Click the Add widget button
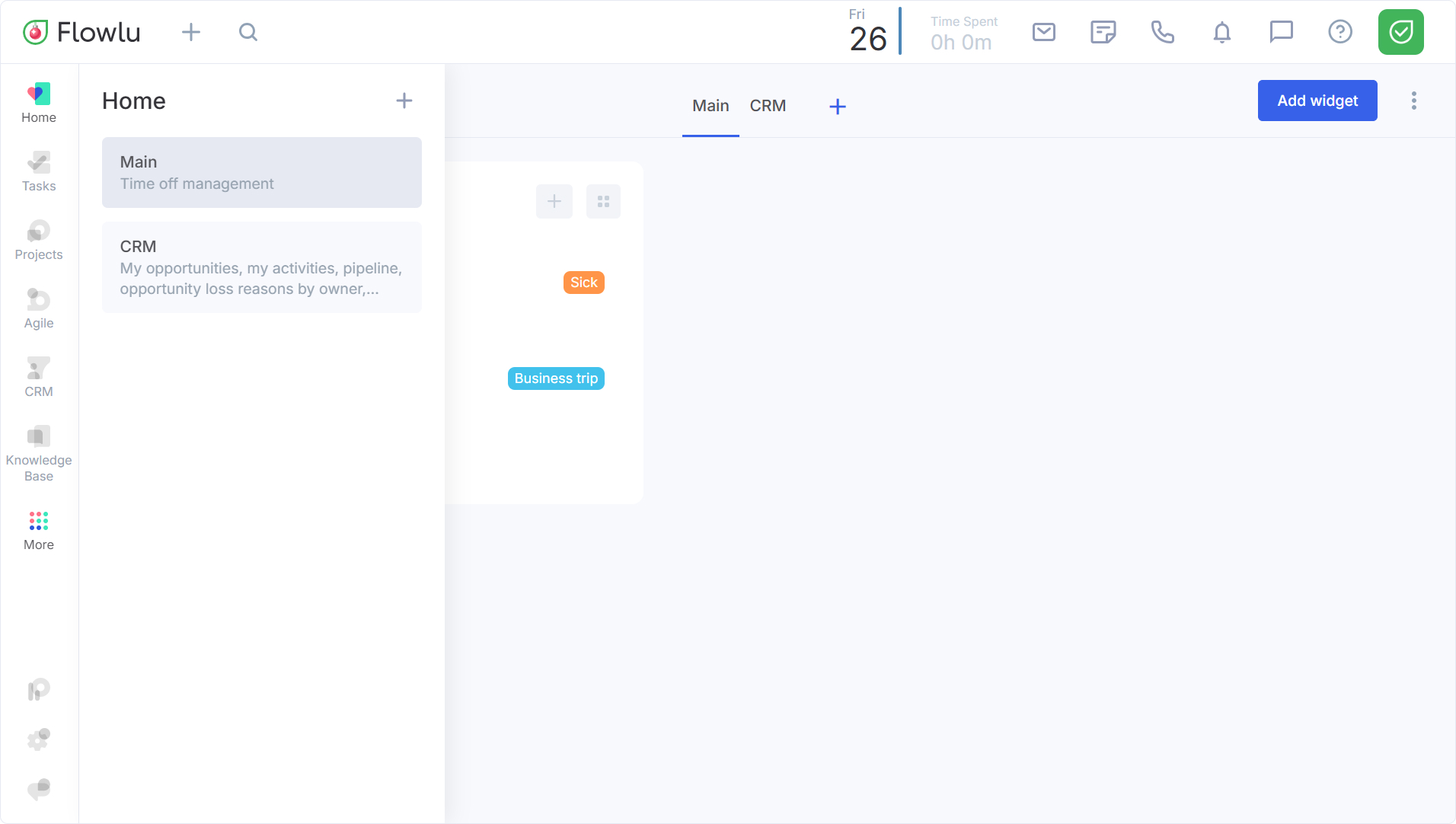This screenshot has width=1456, height=824. point(1317,101)
